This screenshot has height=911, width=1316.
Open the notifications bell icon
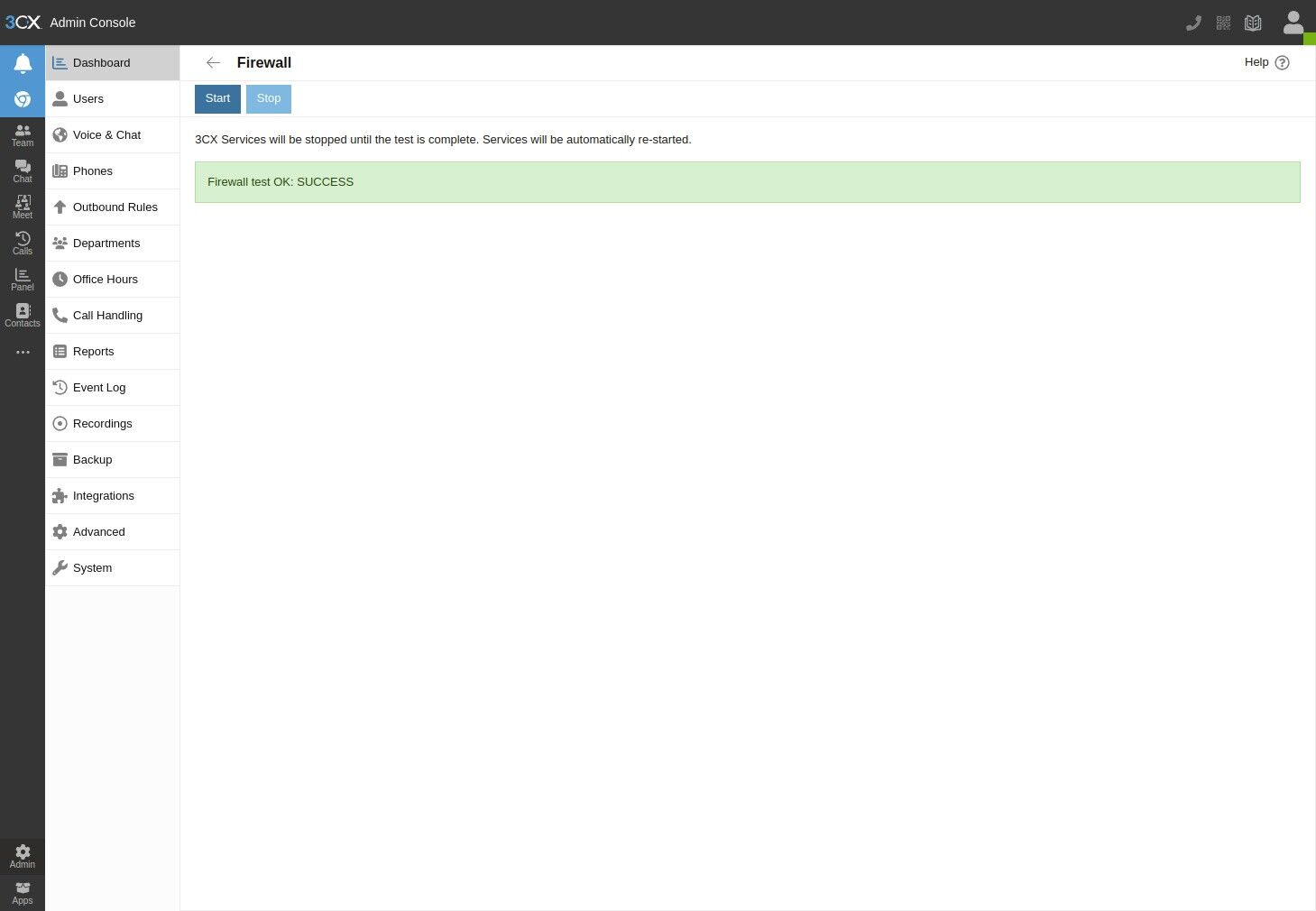tap(23, 63)
